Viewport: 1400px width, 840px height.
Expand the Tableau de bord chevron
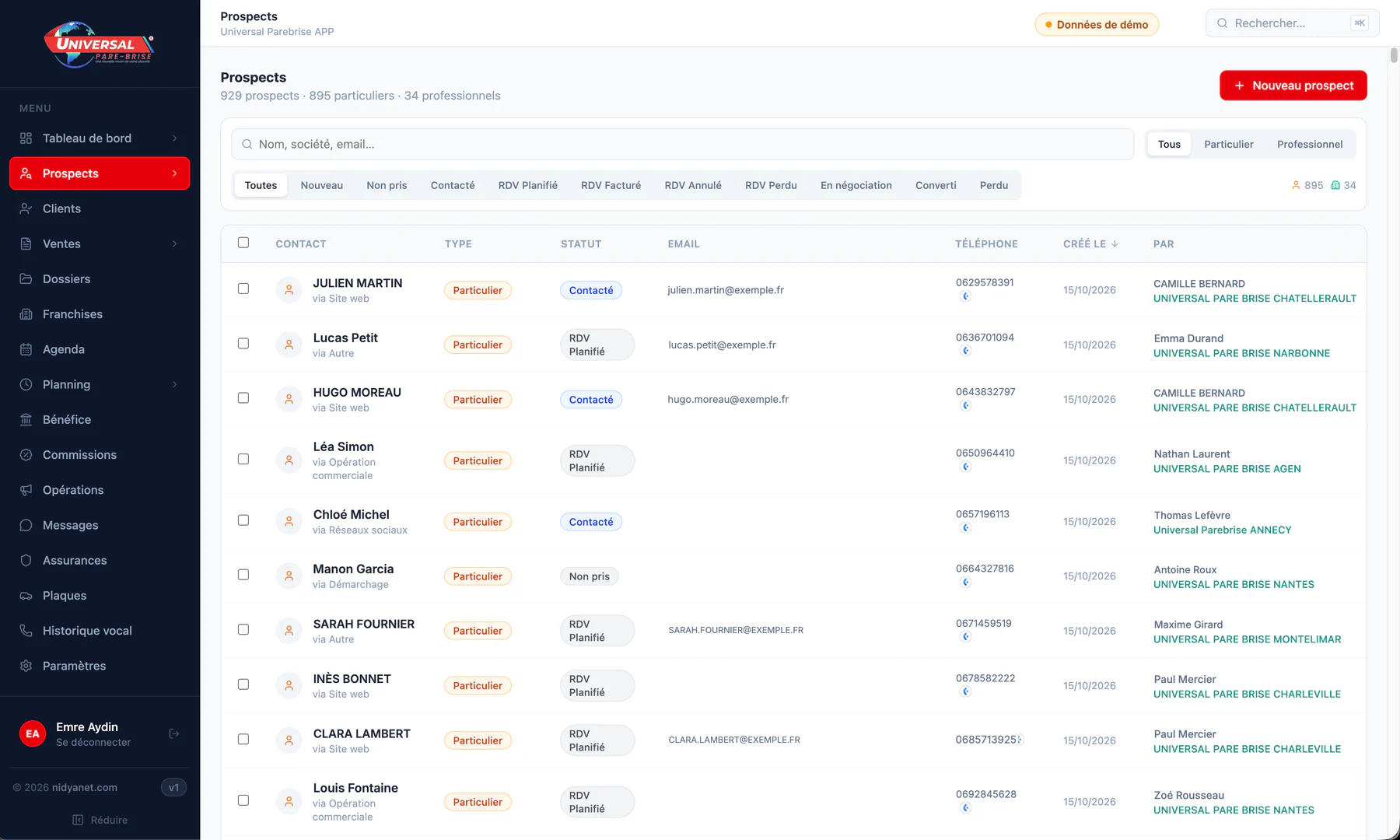(x=174, y=138)
